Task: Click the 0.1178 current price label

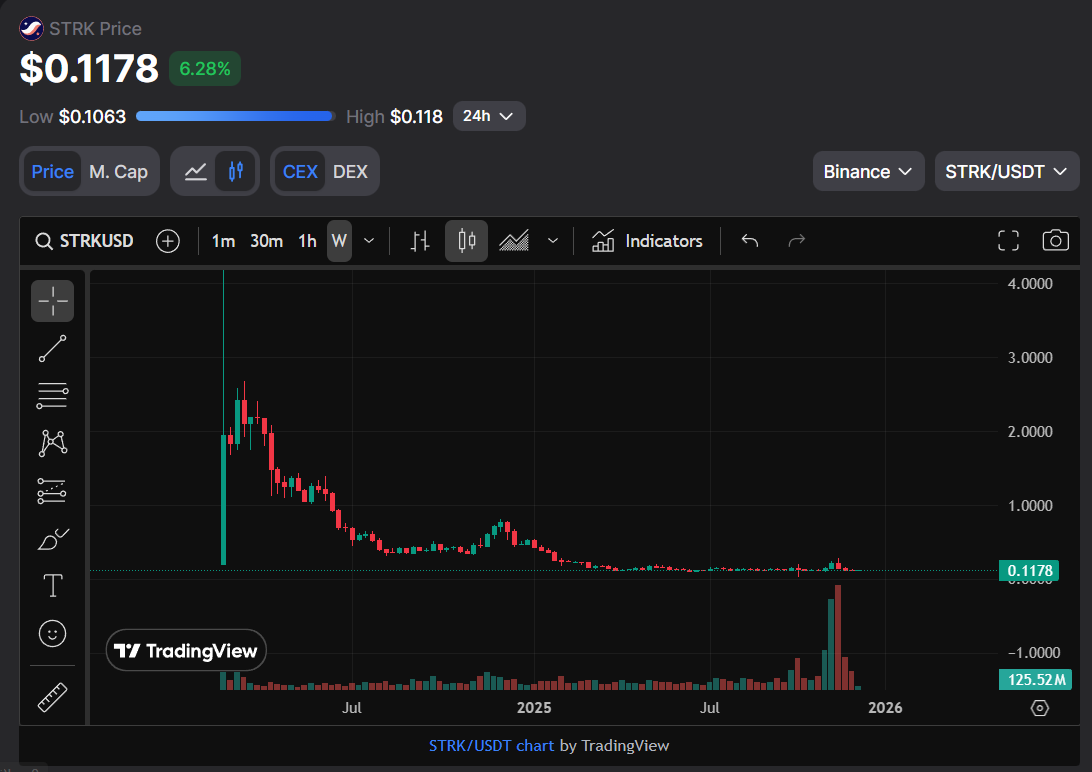Action: click(x=1029, y=571)
